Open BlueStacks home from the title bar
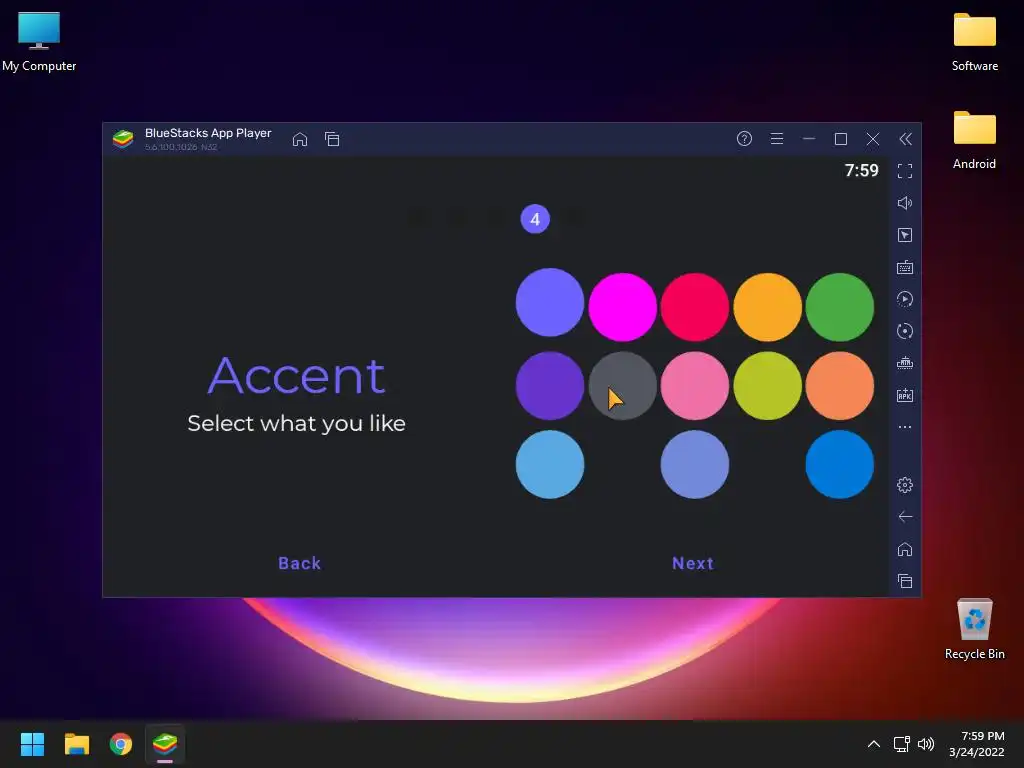 (300, 139)
